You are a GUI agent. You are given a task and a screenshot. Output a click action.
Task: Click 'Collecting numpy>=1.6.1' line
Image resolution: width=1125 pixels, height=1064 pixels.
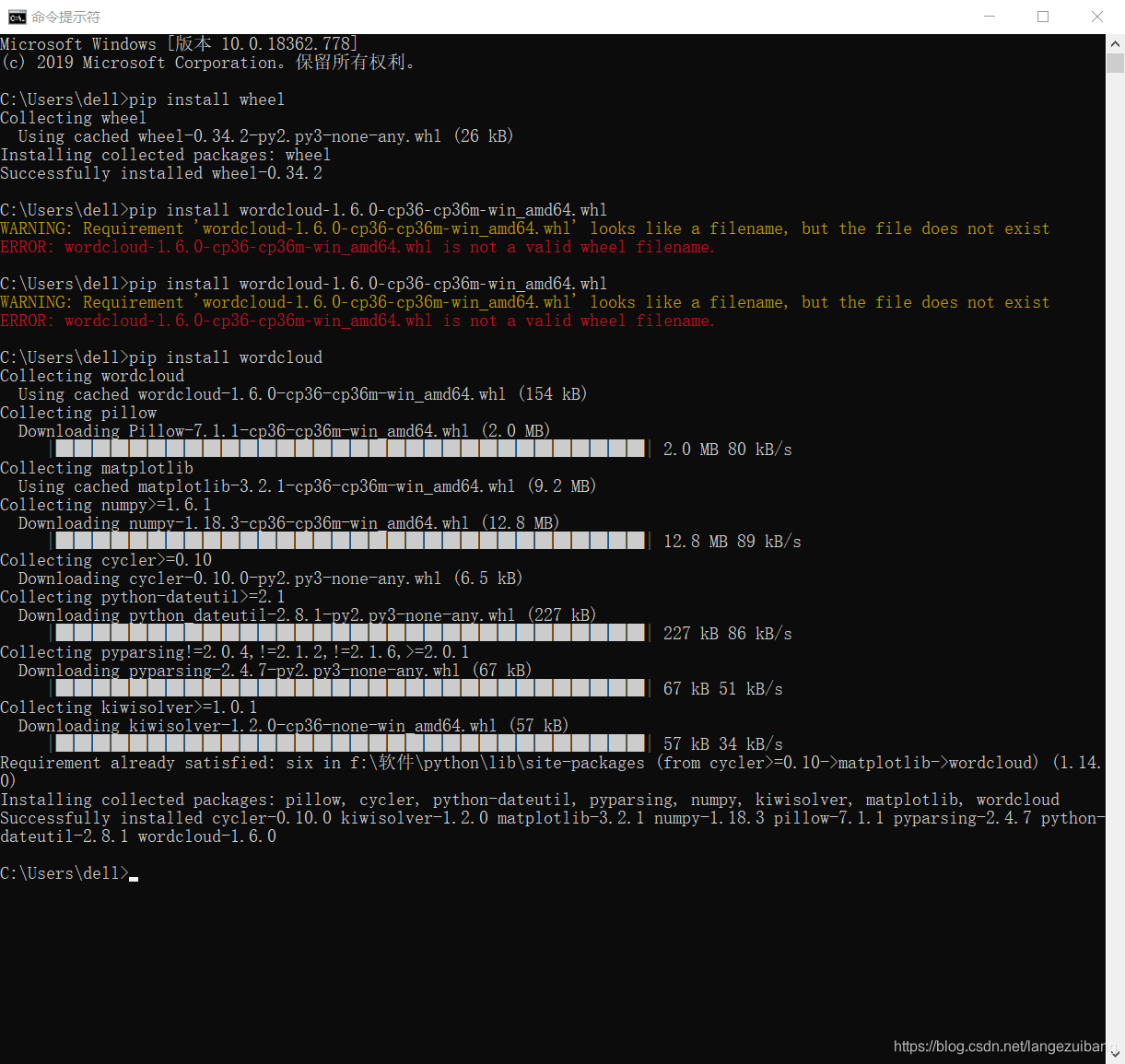click(x=106, y=505)
